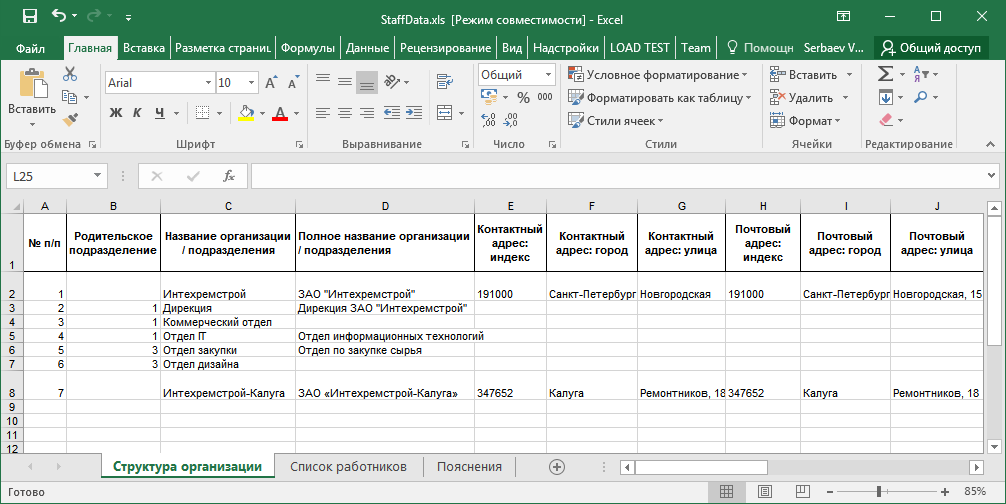
Task: Open Fill down options
Action: coord(886,97)
